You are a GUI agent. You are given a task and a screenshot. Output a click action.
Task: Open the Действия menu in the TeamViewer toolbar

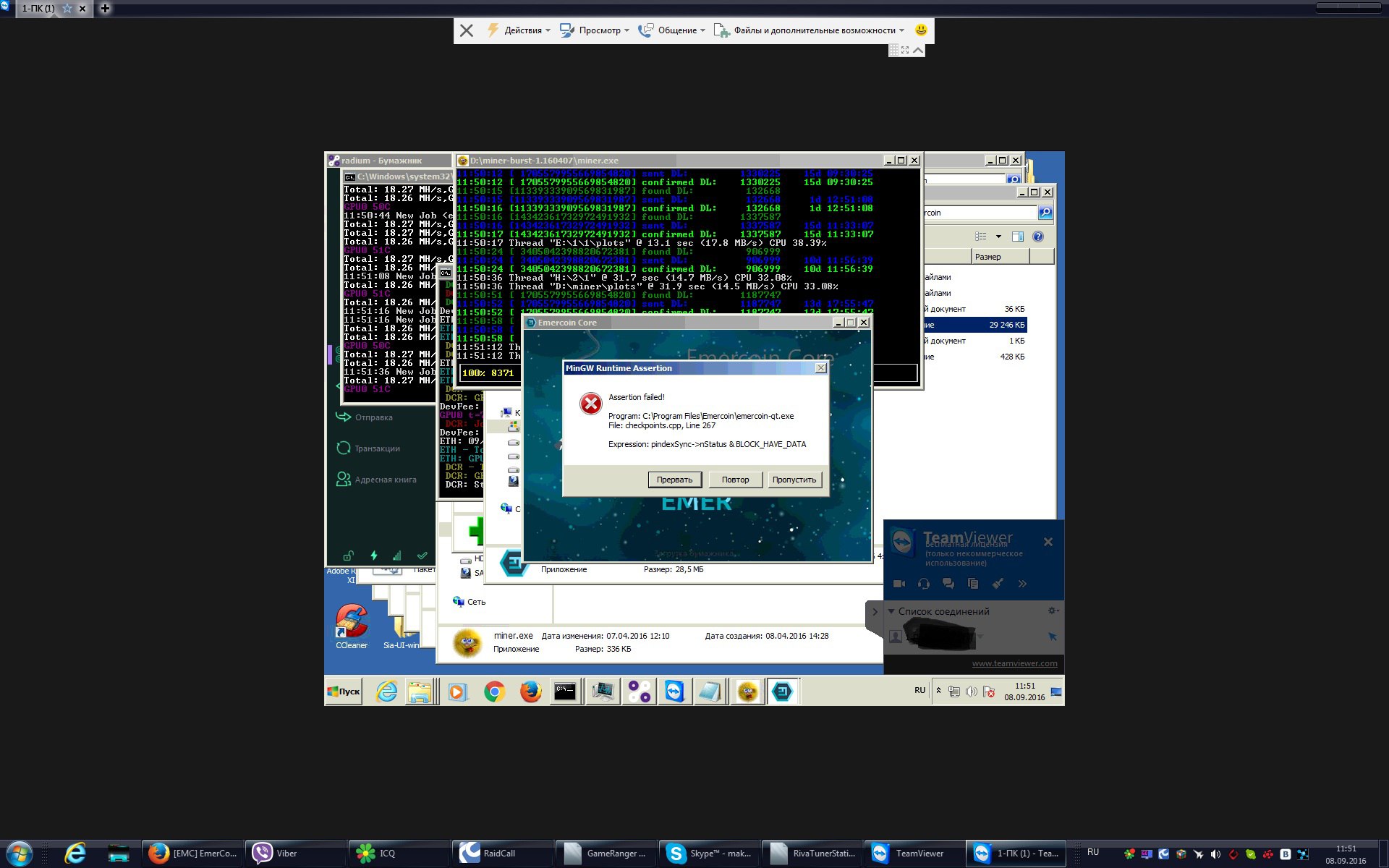(519, 30)
